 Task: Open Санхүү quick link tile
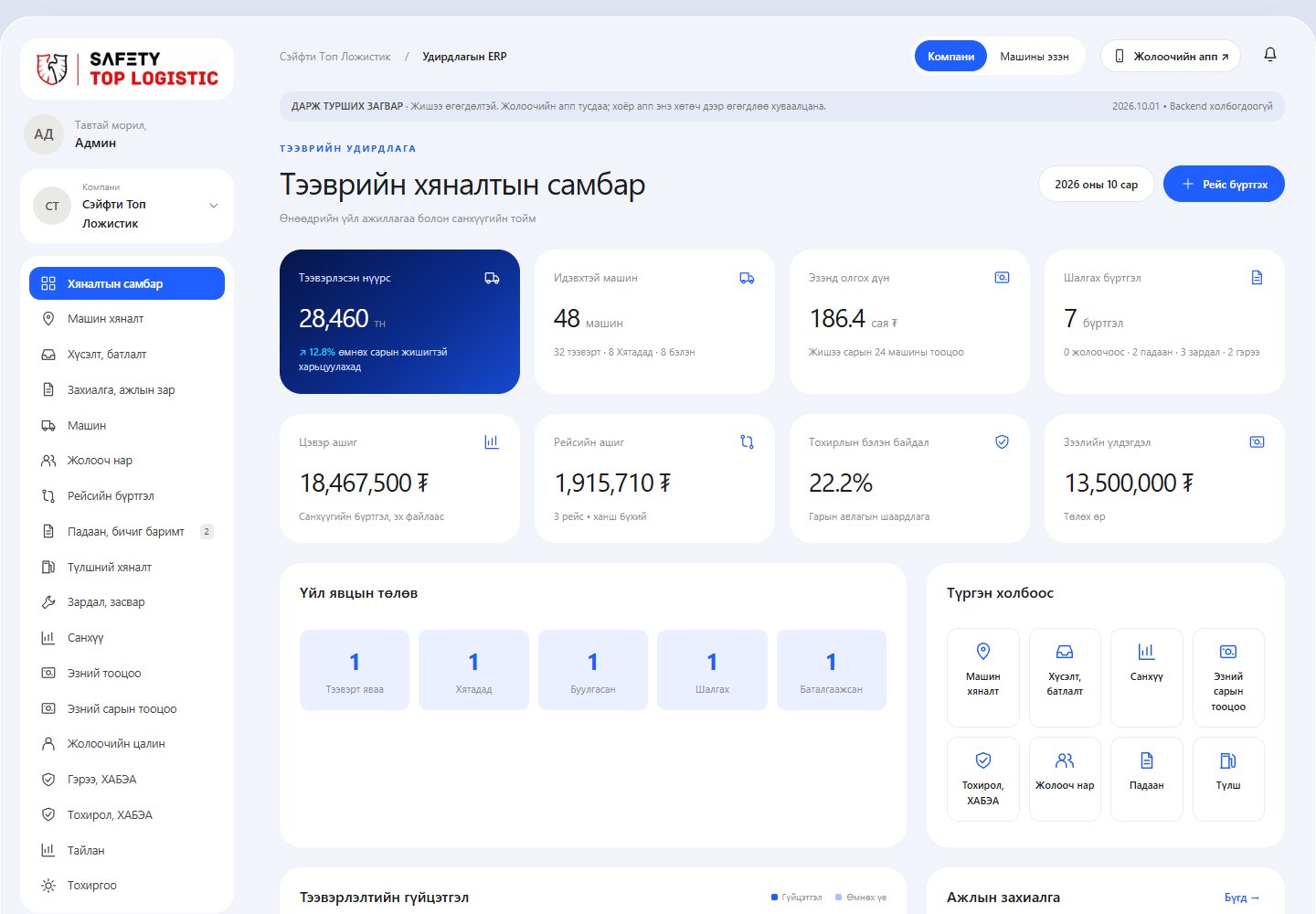pyautogui.click(x=1146, y=677)
